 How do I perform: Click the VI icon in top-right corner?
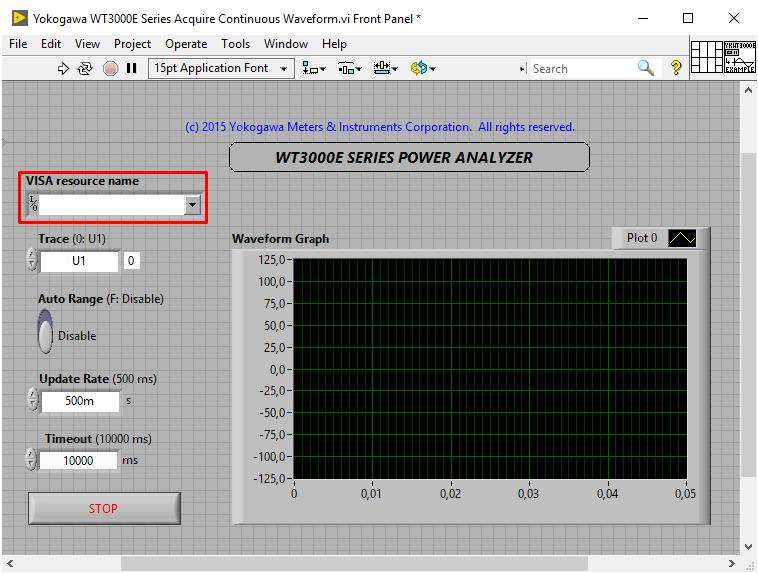(x=739, y=56)
